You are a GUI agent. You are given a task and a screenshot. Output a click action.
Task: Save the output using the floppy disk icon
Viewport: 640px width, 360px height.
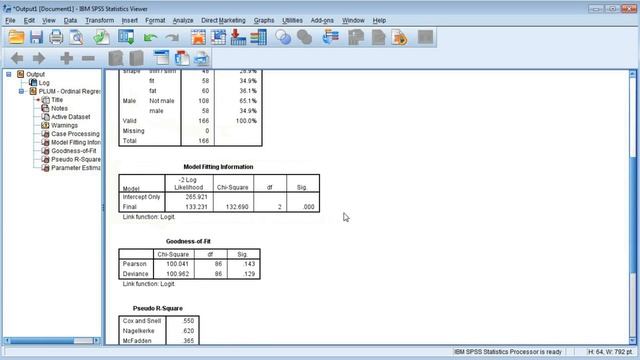coord(36,37)
